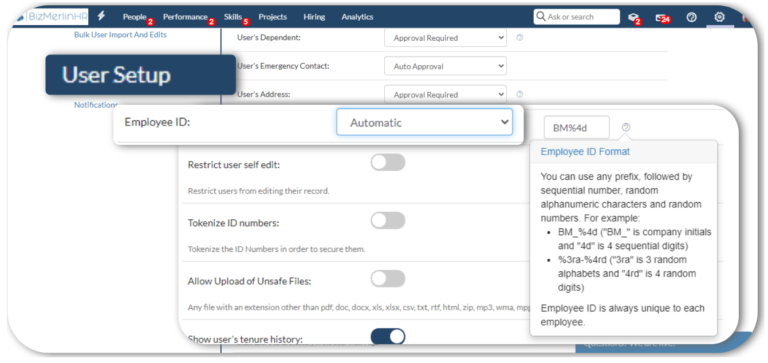This screenshot has height=363, width=768.
Task: Open the Hiring menu
Action: coord(314,17)
